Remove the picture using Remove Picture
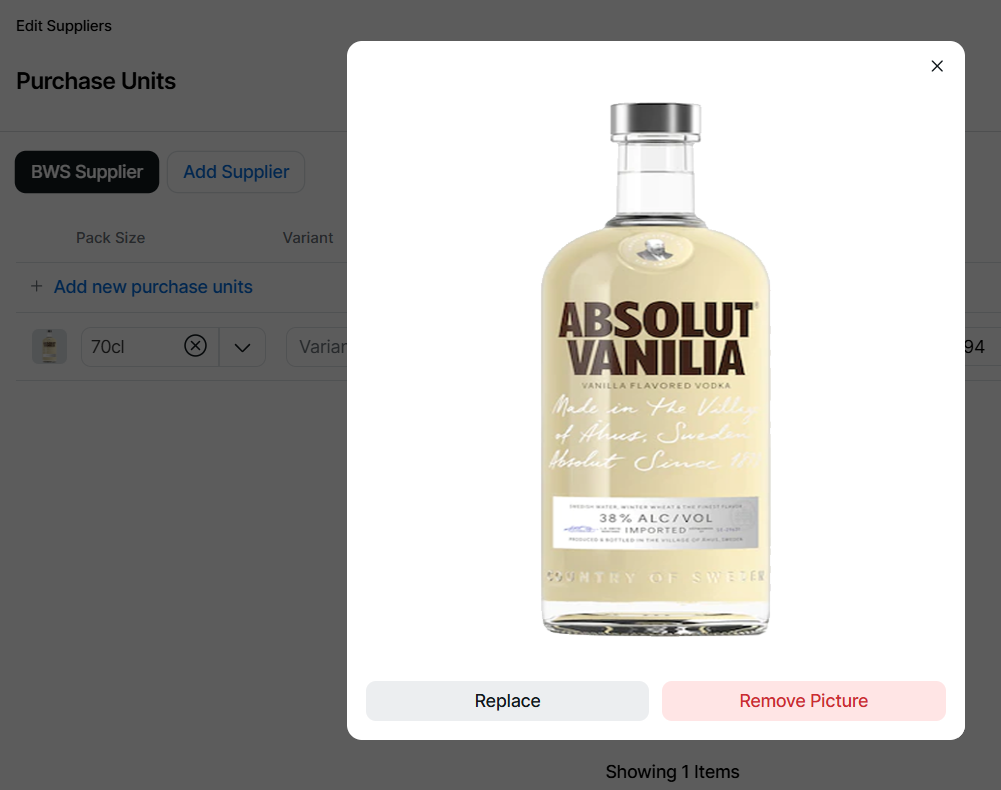The width and height of the screenshot is (1001, 790). tap(803, 701)
